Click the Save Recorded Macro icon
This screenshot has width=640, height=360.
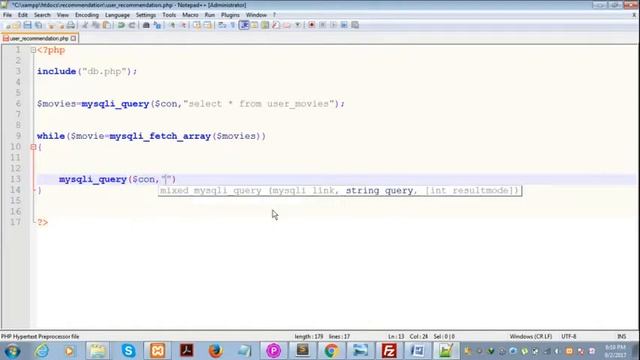tap(355, 25)
